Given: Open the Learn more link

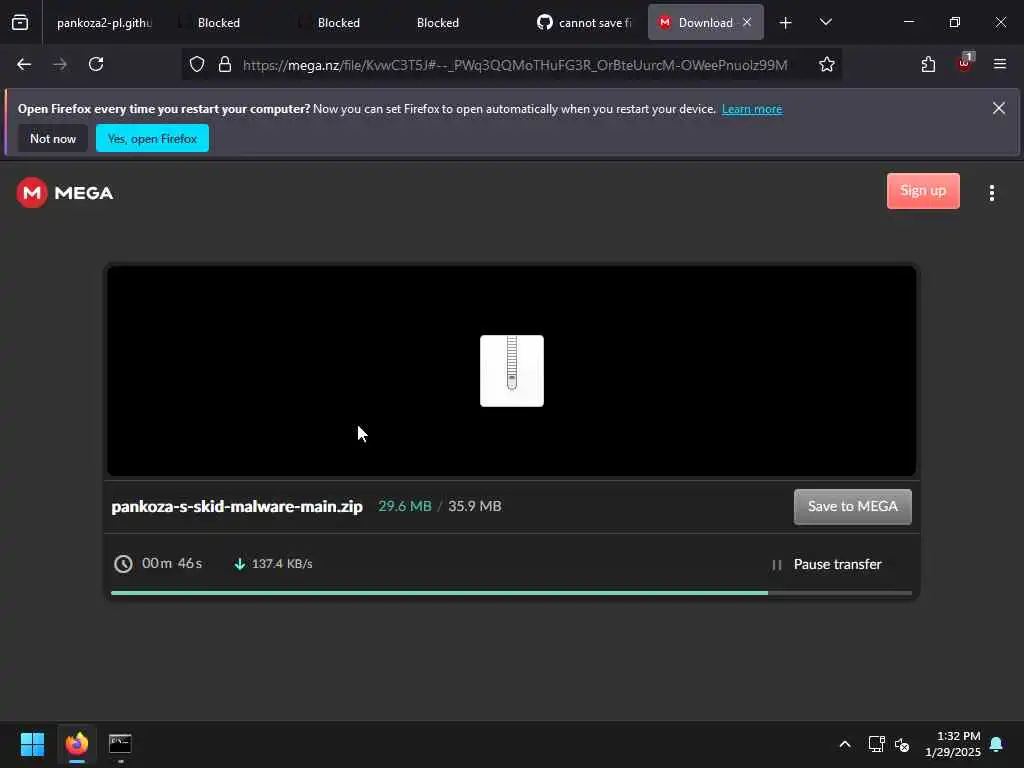Looking at the screenshot, I should click(752, 109).
